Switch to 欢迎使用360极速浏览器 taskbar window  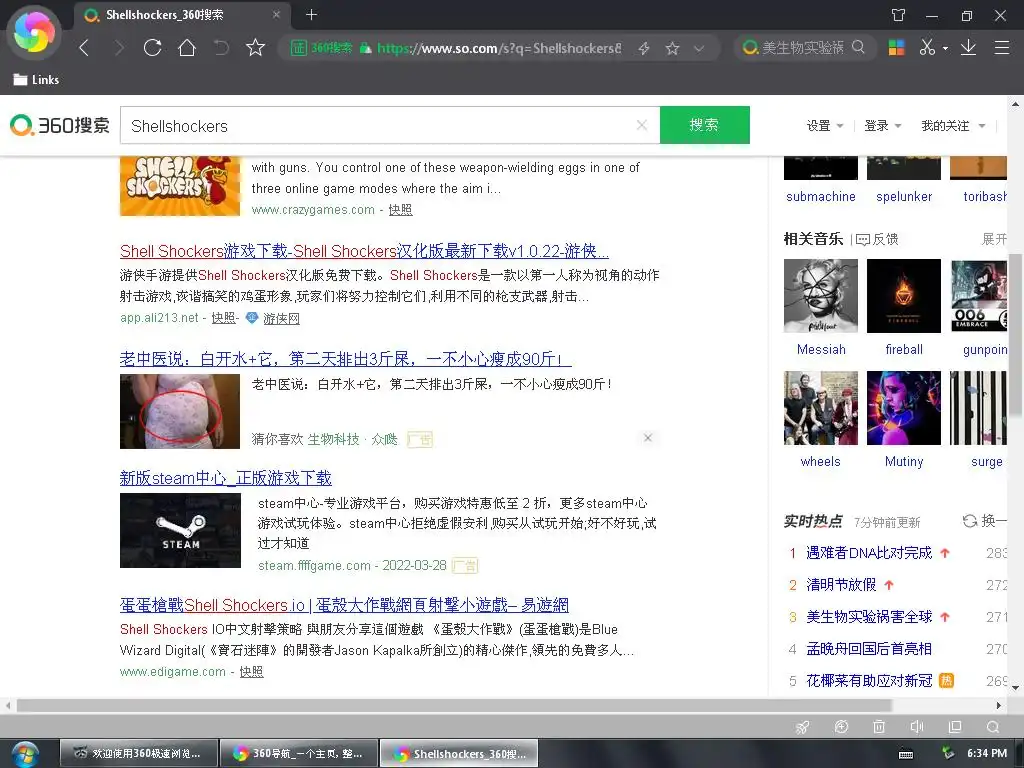click(137, 754)
